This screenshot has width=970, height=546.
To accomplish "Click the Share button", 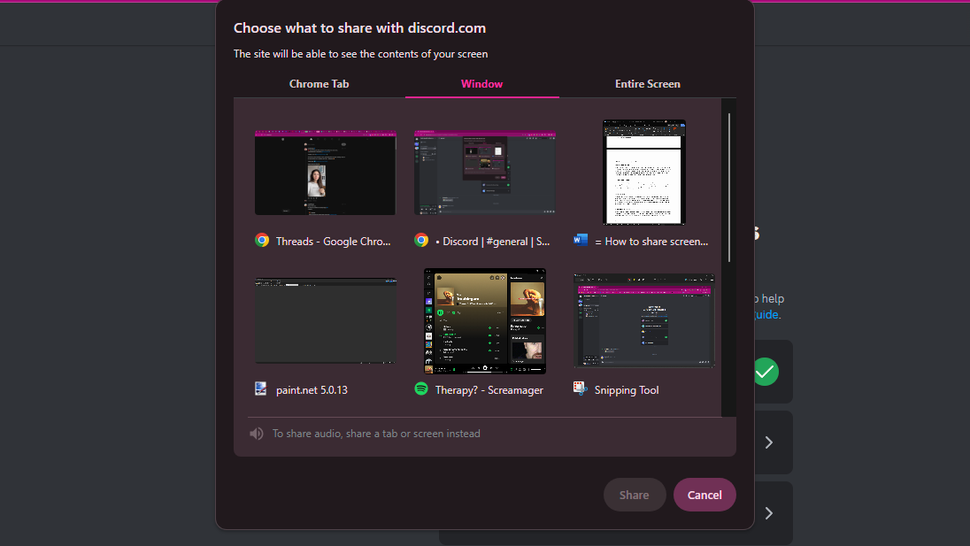I will [634, 495].
